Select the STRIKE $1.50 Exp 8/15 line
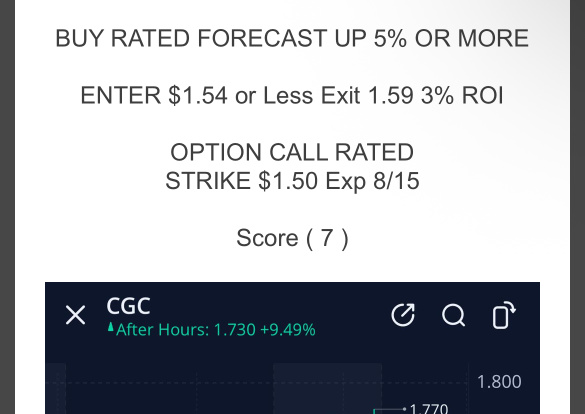The image size is (585, 414). [292, 181]
